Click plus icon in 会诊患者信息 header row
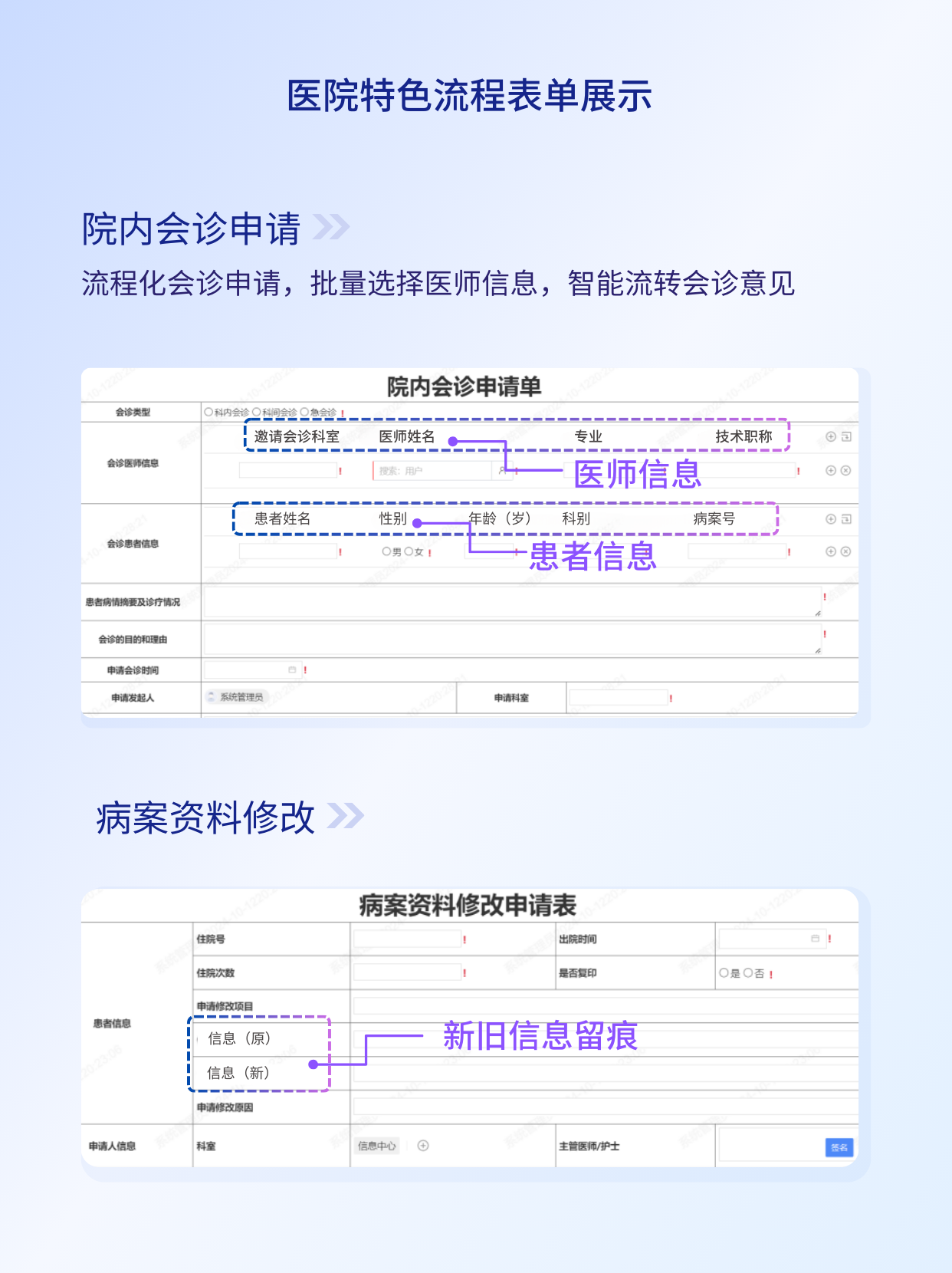The image size is (952, 1273). pyautogui.click(x=830, y=519)
